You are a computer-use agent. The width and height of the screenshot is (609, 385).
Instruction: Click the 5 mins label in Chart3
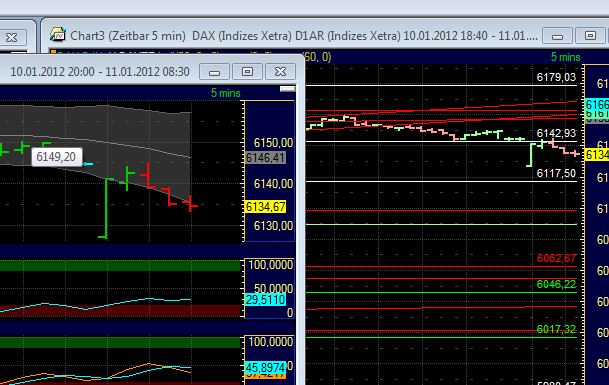566,57
